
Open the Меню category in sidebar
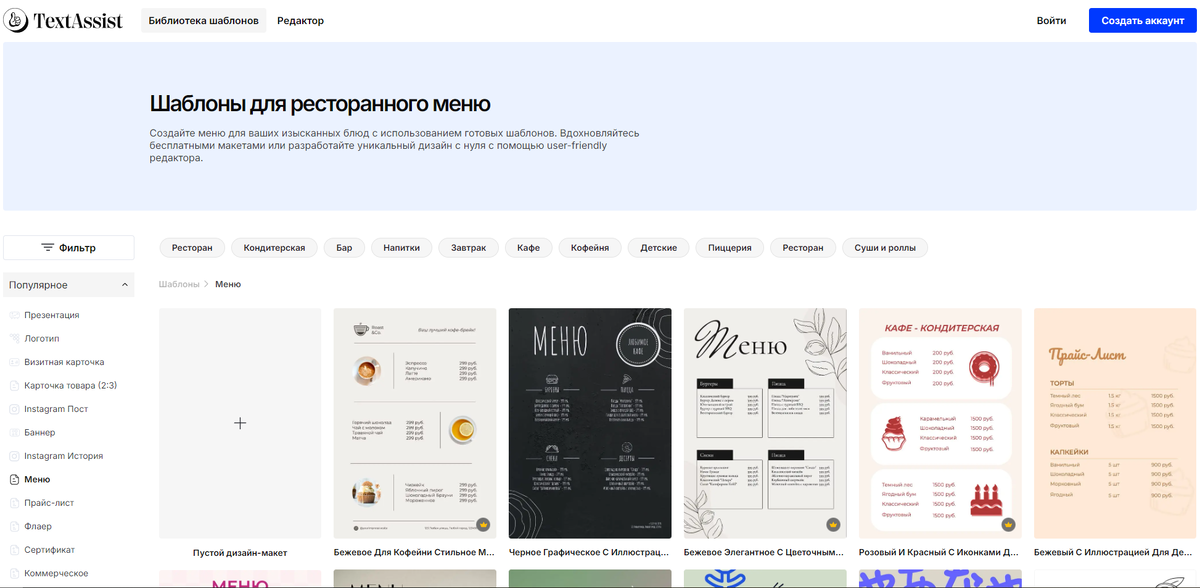[x=14, y=479]
